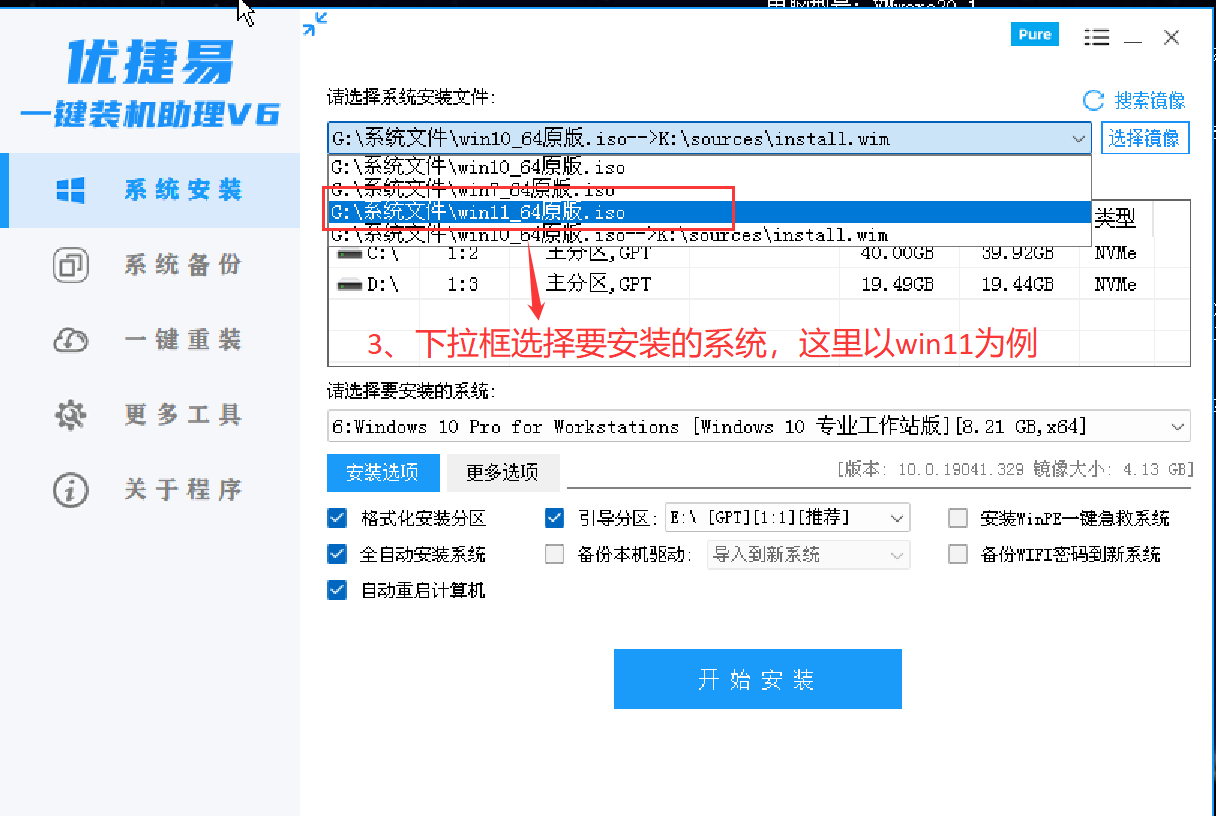Viewport: 1216px width, 816px height.
Task: Open the 引导分区 E:\ [GPT] dropdown
Action: [788, 518]
